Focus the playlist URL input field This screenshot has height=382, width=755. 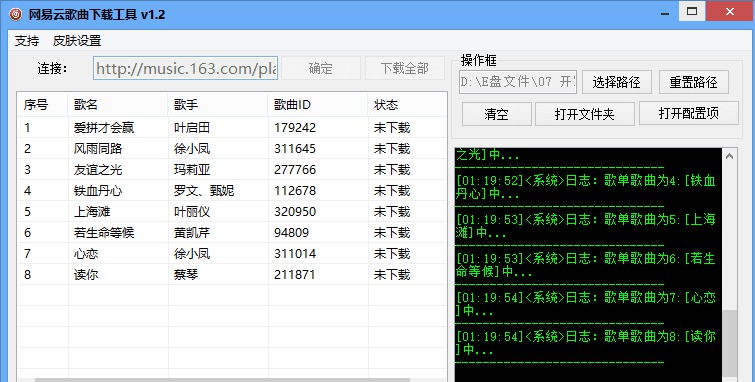tap(185, 68)
